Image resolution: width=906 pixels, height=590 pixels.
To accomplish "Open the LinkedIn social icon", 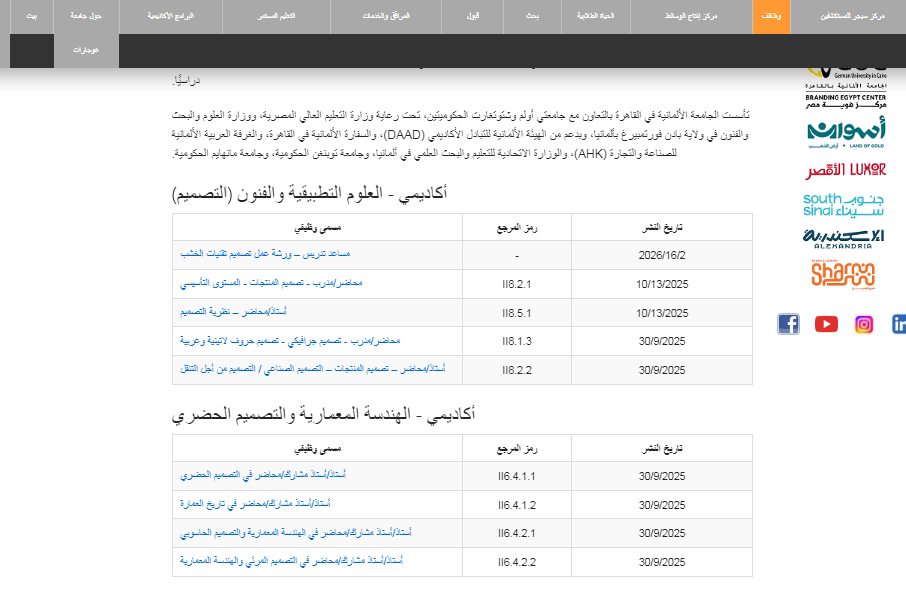I will (x=898, y=324).
